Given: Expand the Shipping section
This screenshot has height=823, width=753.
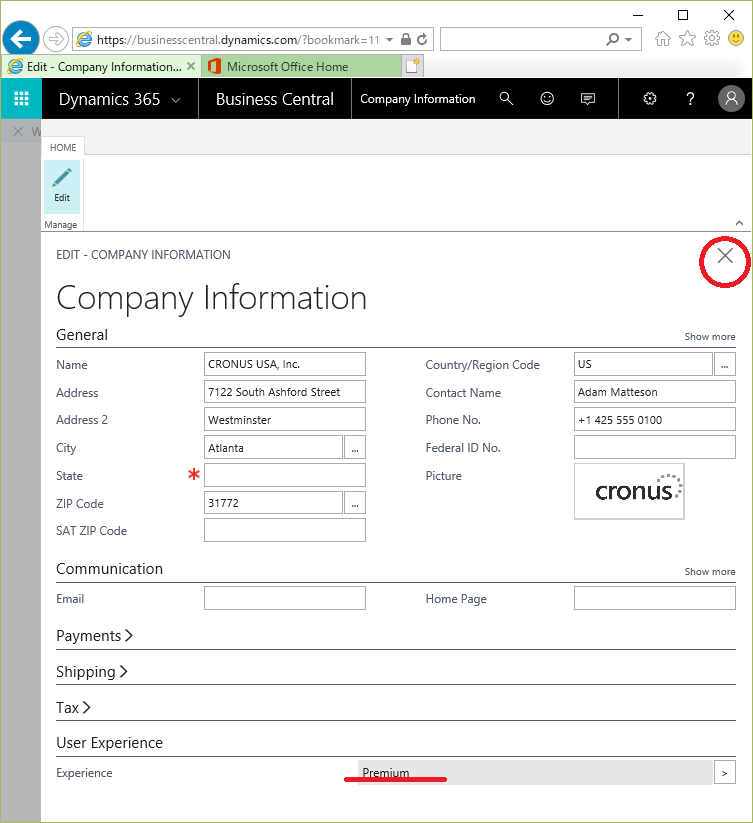Looking at the screenshot, I should (92, 671).
